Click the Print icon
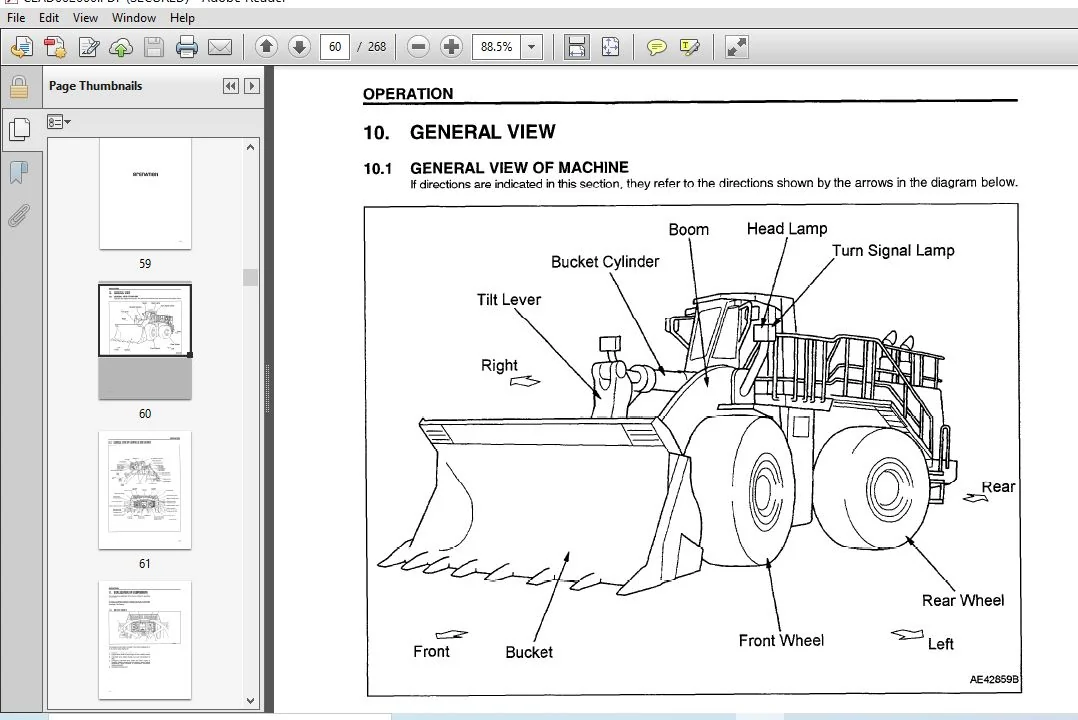1078x720 pixels. click(x=186, y=47)
